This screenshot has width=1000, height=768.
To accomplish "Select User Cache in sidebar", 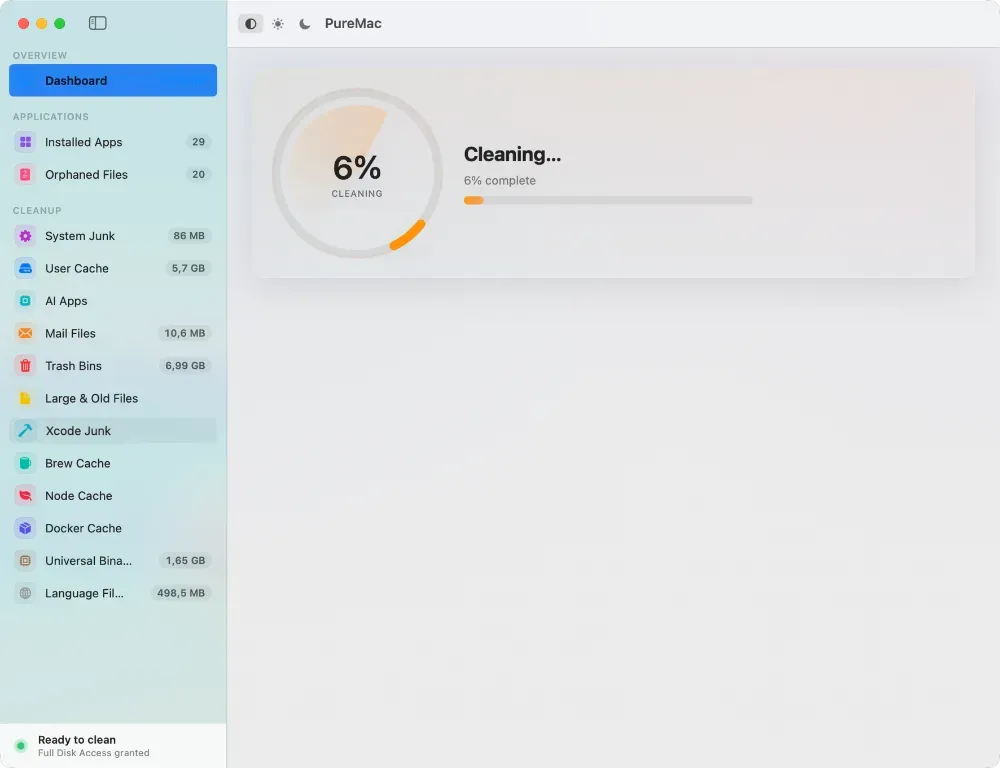I will pos(113,269).
